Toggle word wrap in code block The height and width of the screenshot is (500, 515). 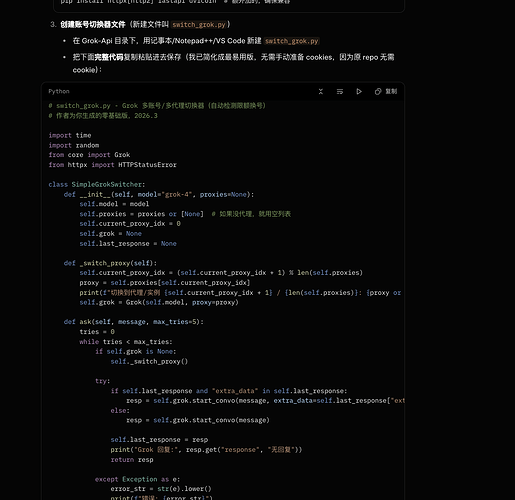pos(340,91)
